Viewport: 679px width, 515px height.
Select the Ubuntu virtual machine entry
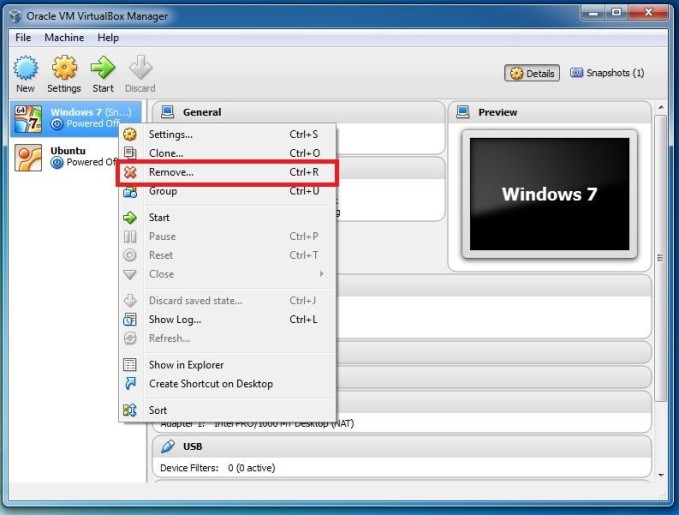76,157
